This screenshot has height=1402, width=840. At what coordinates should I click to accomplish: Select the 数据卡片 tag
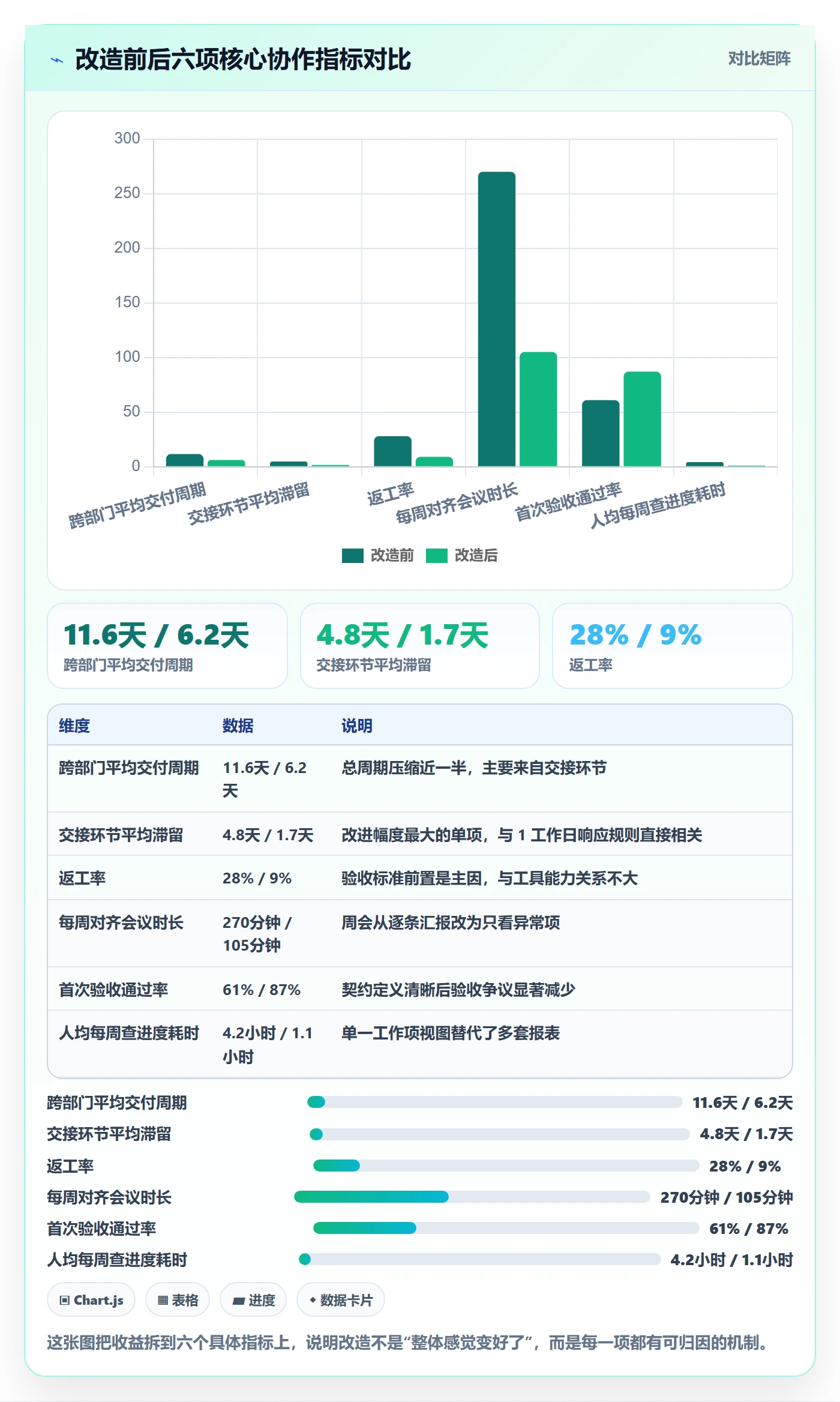[341, 1300]
